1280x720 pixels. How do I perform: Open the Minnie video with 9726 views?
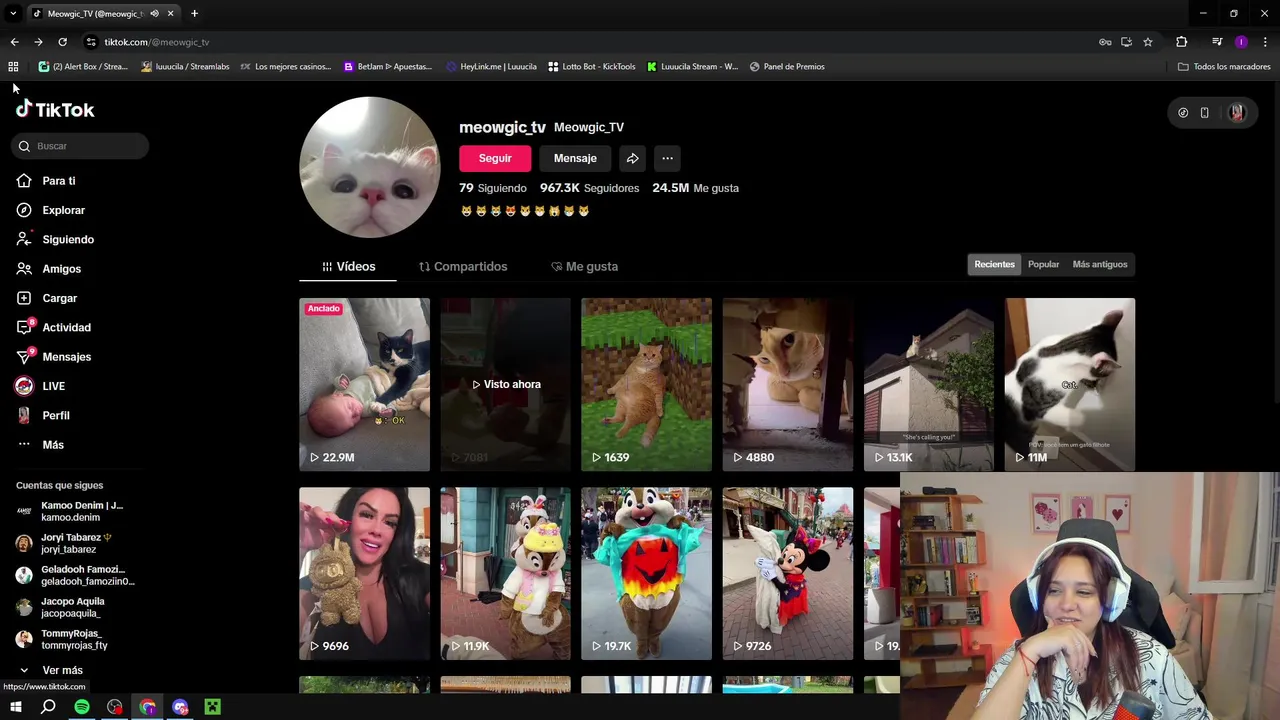click(x=788, y=574)
